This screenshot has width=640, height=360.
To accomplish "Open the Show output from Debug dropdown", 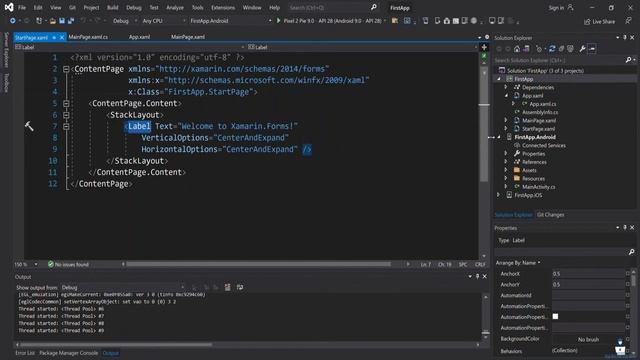I will tap(122, 287).
